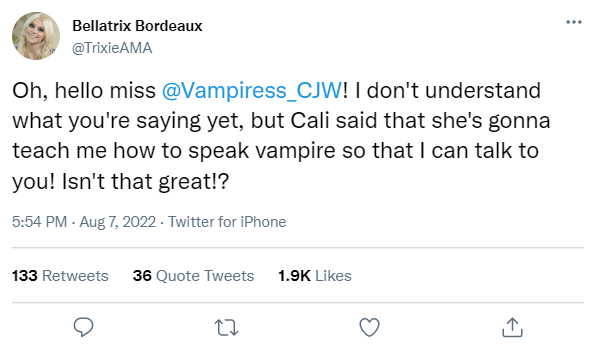The image size is (596, 364).
Task: Open the @TrixieAMA handle
Action: click(112, 48)
